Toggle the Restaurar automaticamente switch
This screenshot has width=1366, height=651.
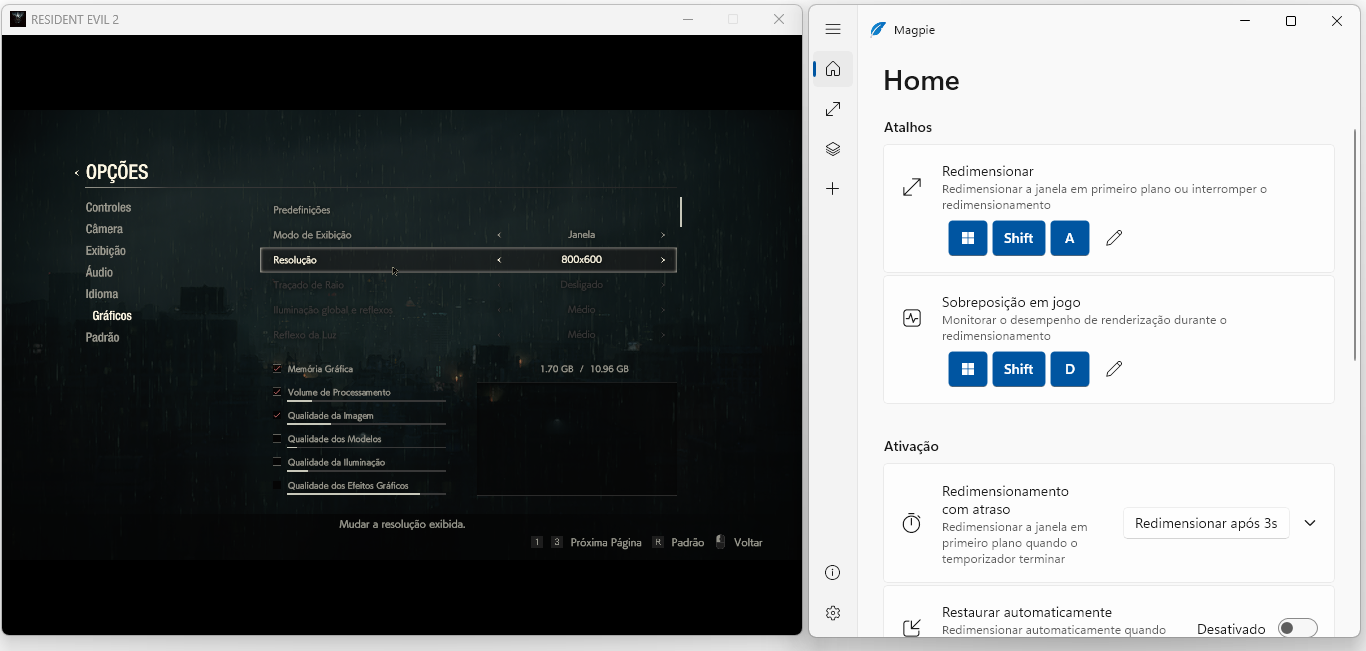point(1297,628)
